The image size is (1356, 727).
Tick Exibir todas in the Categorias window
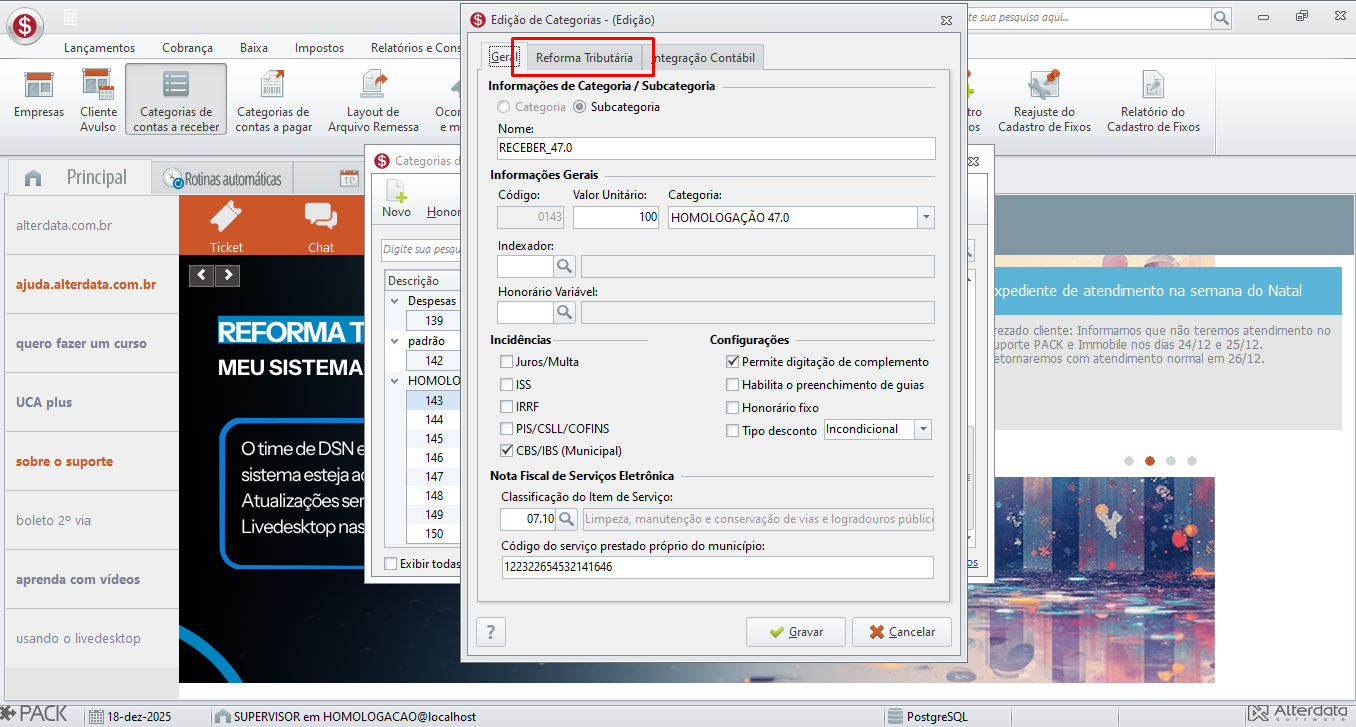[x=391, y=564]
